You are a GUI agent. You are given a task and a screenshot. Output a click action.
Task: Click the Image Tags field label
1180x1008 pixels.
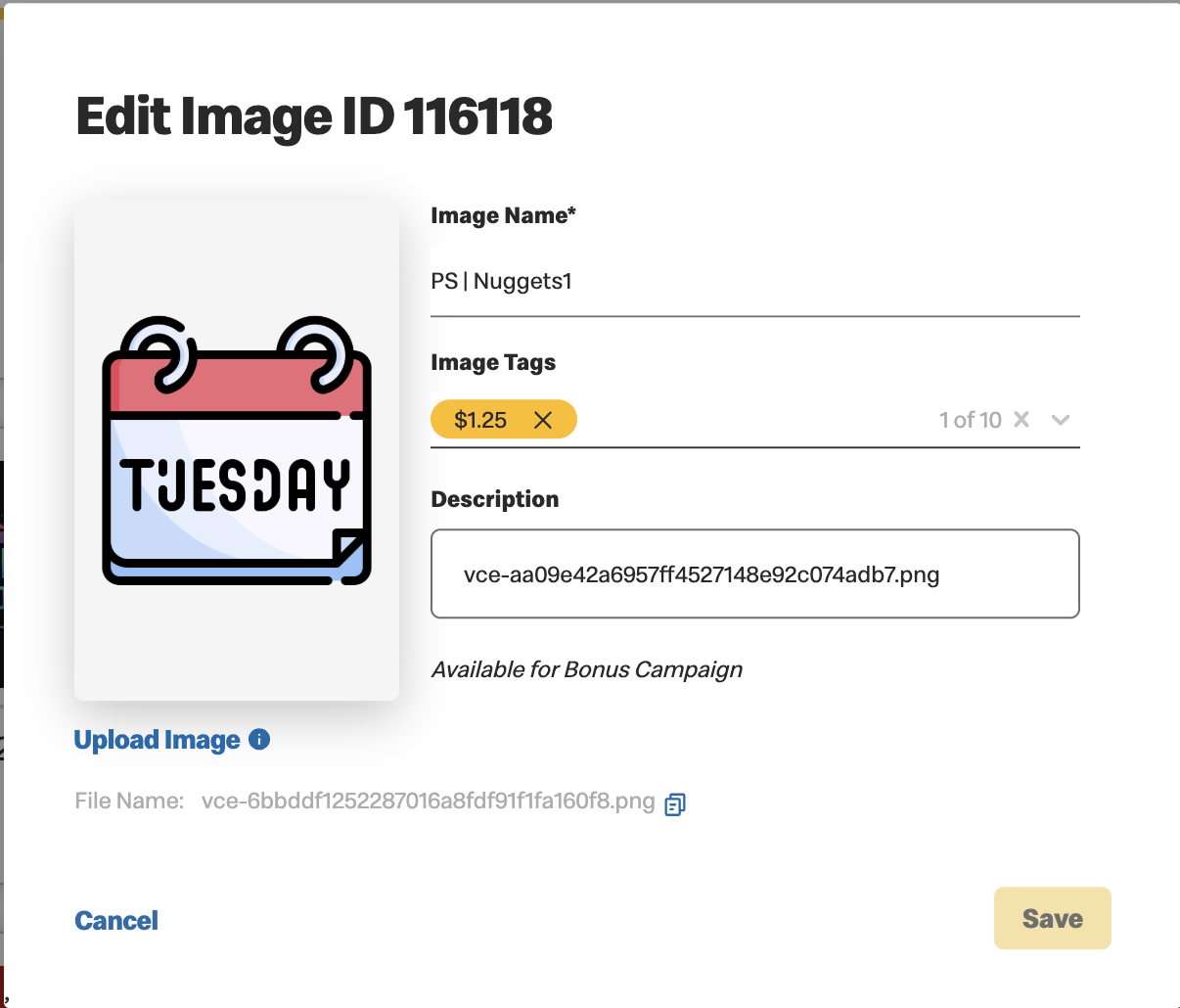493,363
